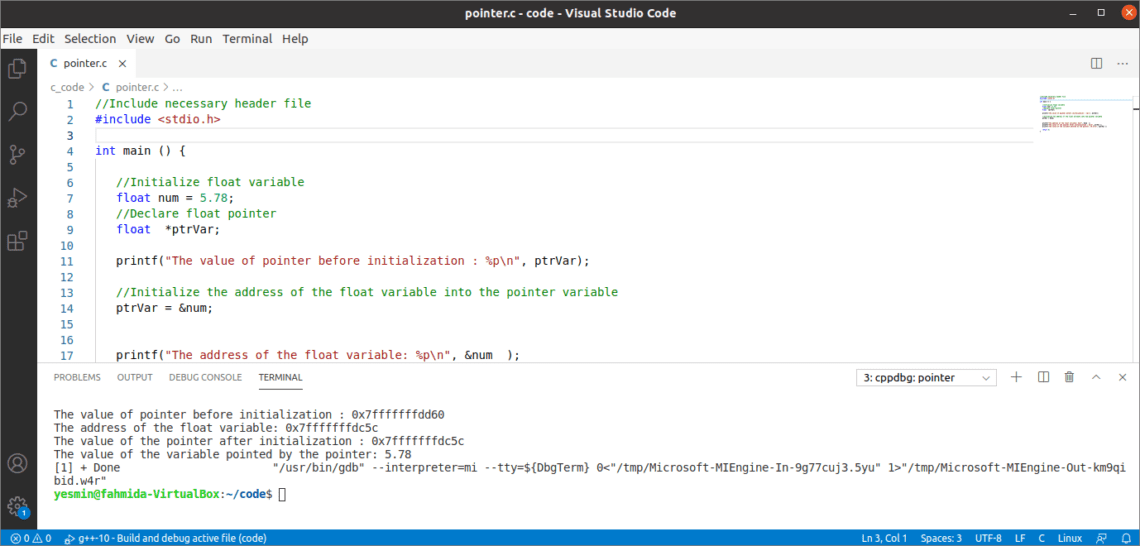Open the Extensions view
This screenshot has height=546, width=1140.
point(17,241)
